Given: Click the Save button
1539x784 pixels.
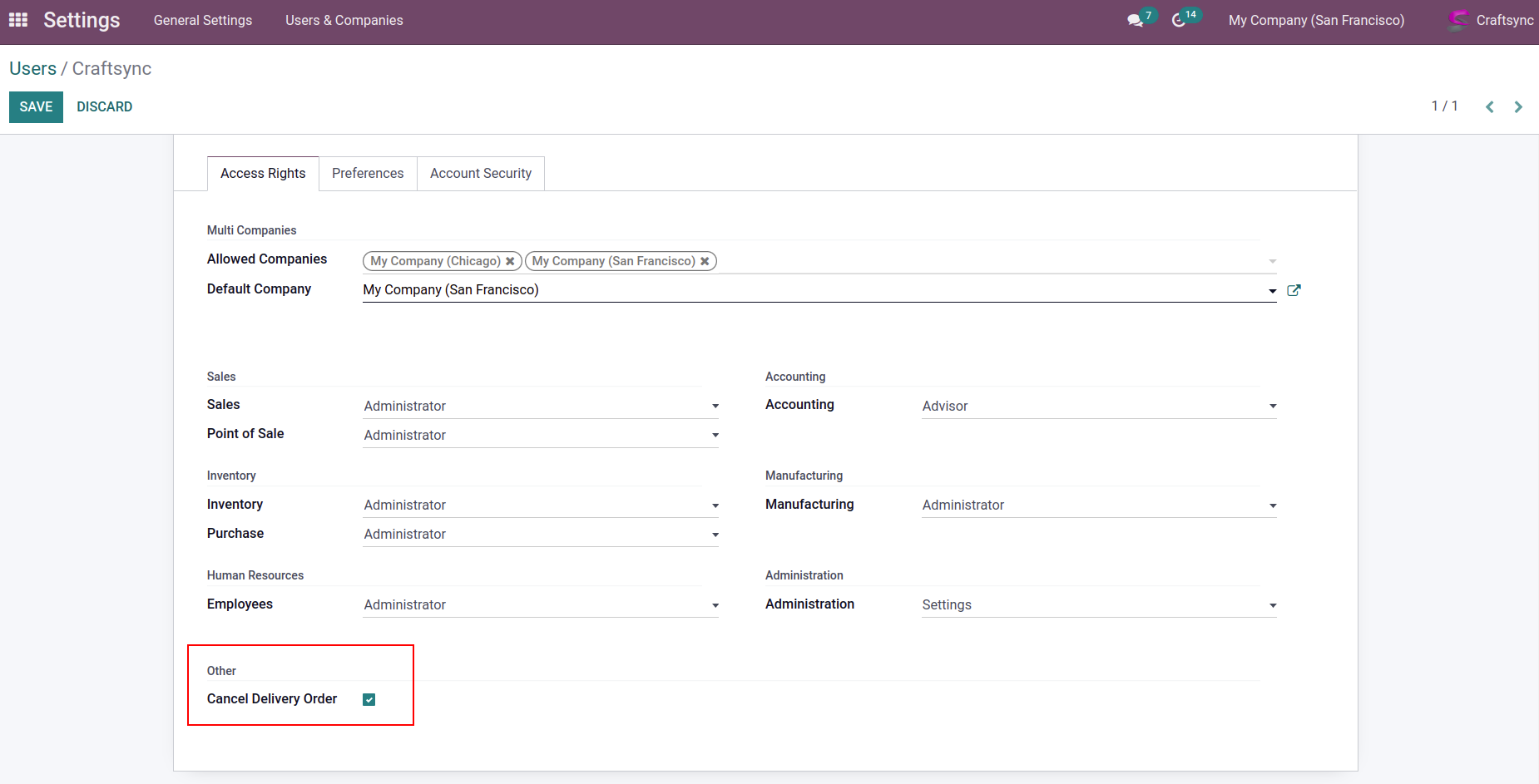Looking at the screenshot, I should pyautogui.click(x=36, y=107).
